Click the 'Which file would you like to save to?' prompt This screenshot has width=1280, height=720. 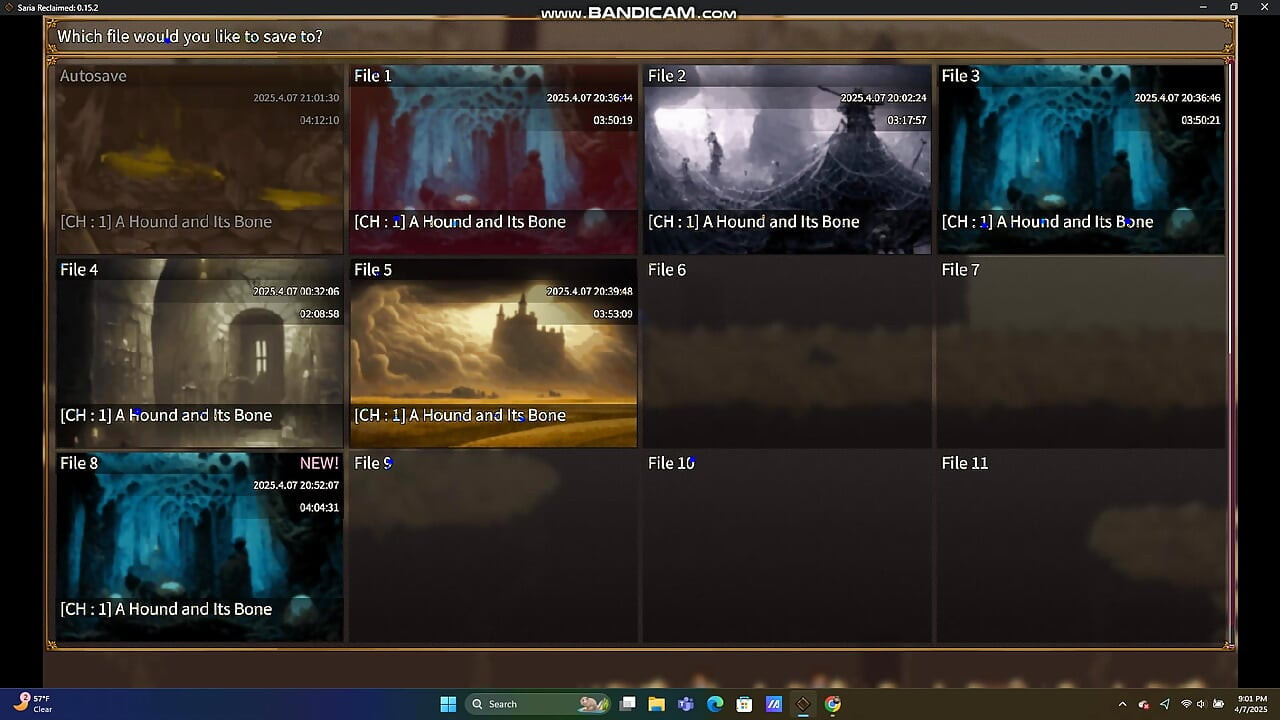pyautogui.click(x=190, y=36)
